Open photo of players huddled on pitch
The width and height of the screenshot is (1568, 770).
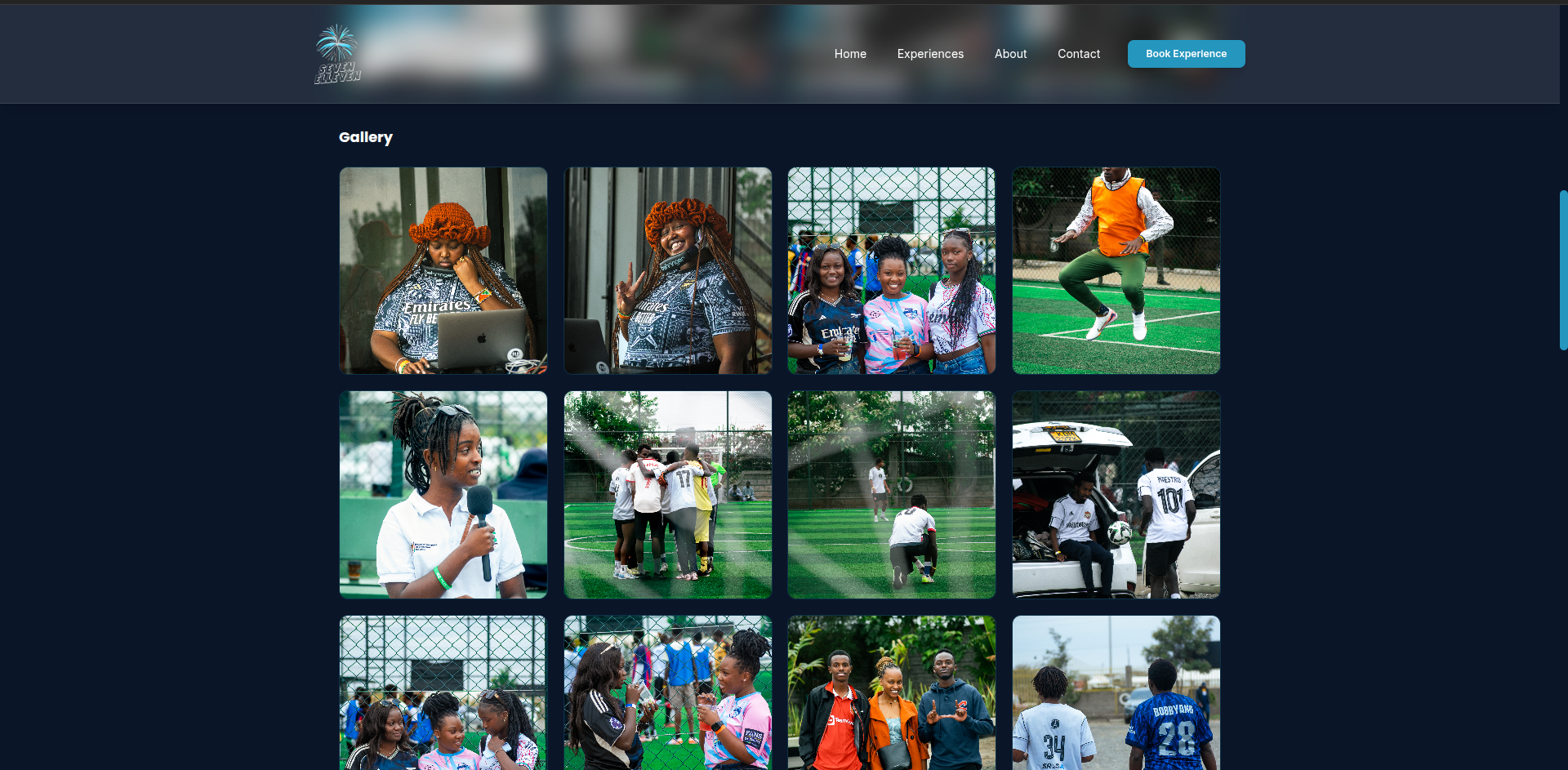click(668, 495)
